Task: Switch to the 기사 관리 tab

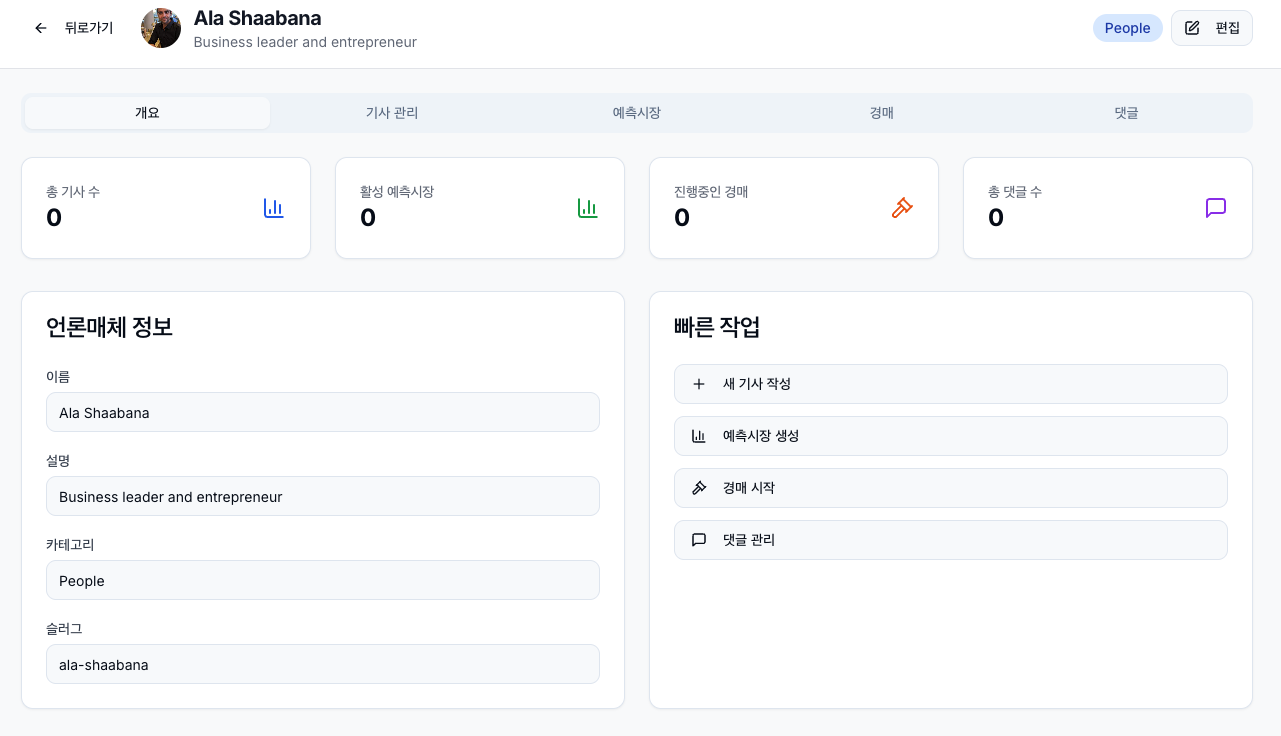Action: 392,113
